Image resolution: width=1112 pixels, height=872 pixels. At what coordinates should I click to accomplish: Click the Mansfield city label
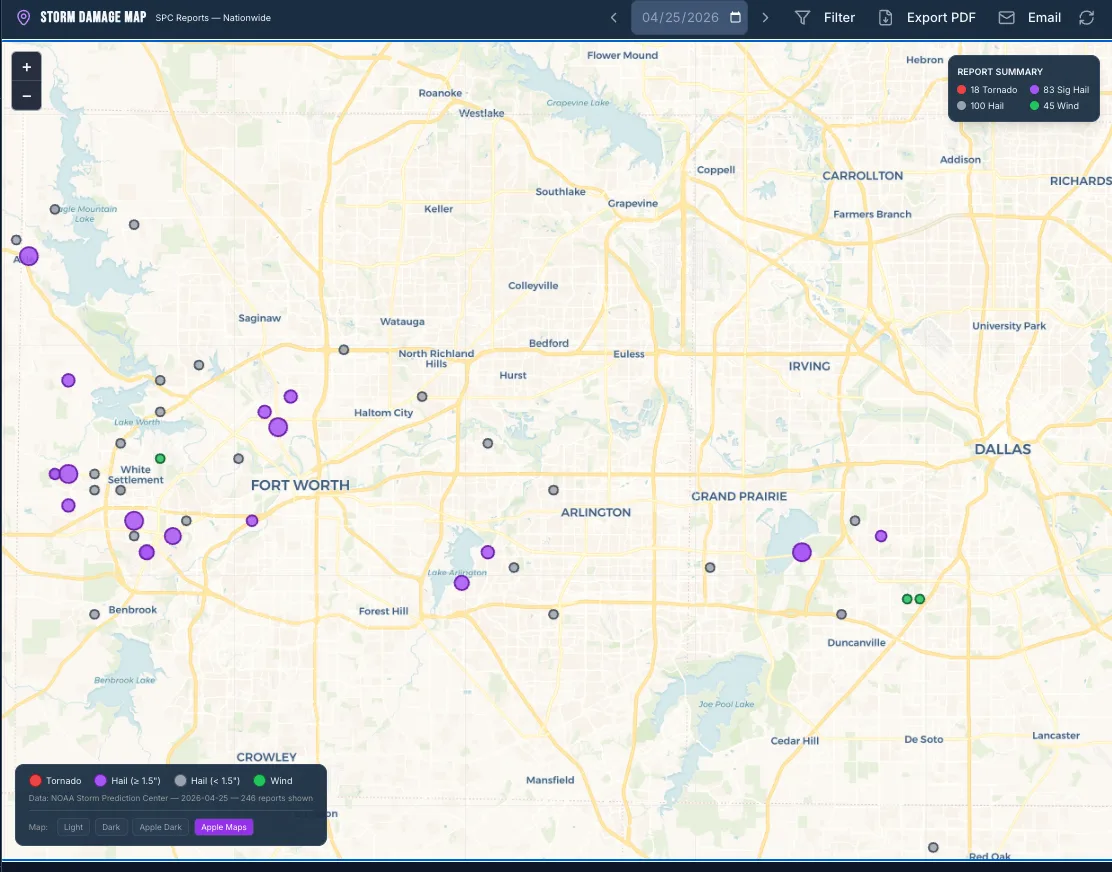pyautogui.click(x=550, y=780)
